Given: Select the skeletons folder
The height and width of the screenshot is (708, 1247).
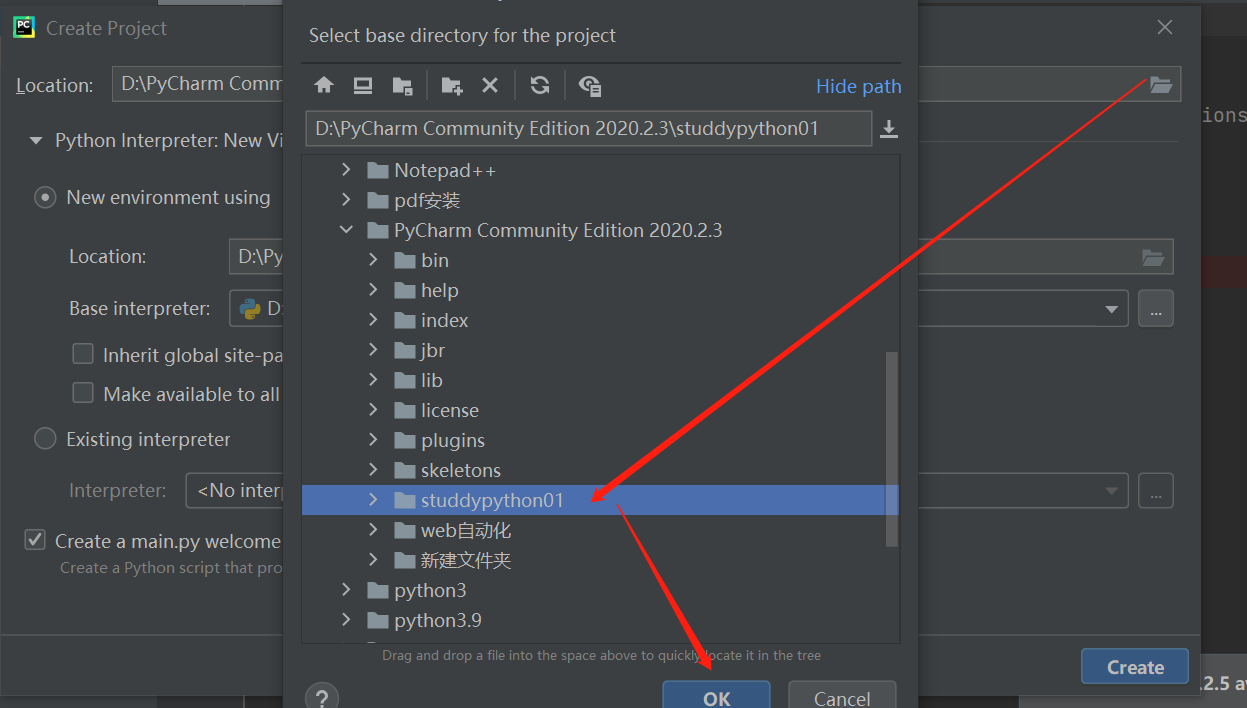Looking at the screenshot, I should 448,471.
